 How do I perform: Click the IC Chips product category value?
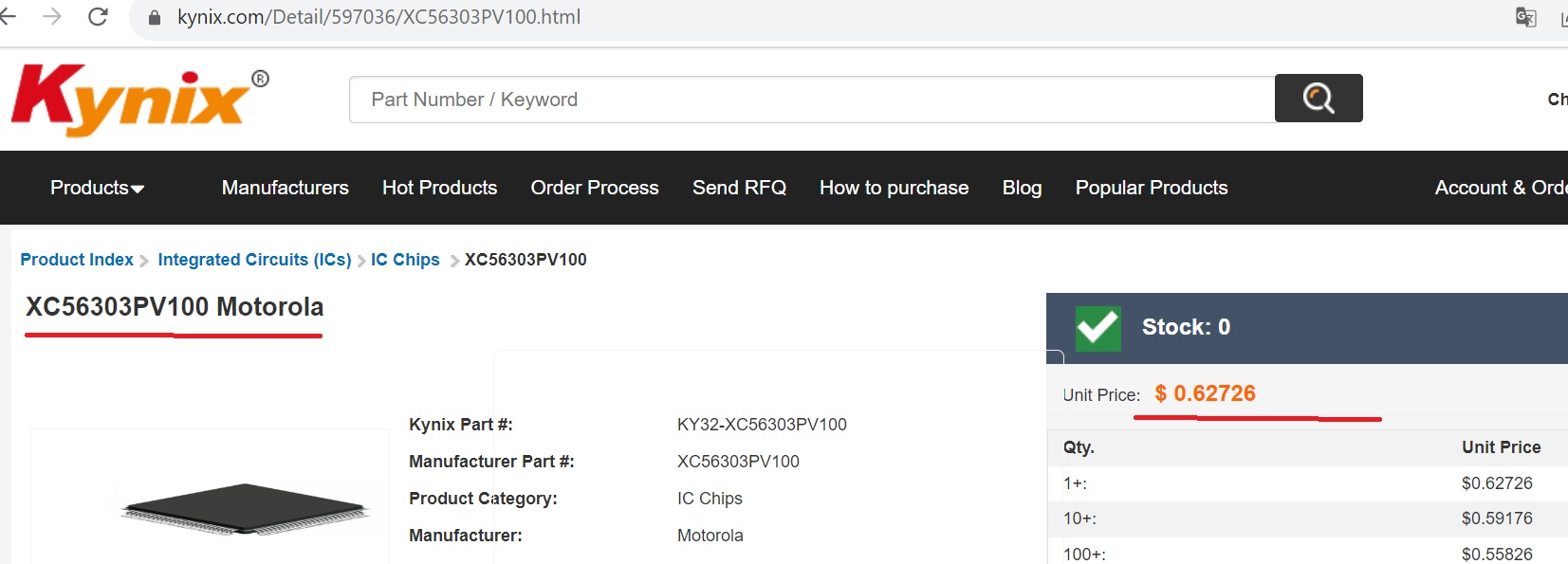coord(710,499)
